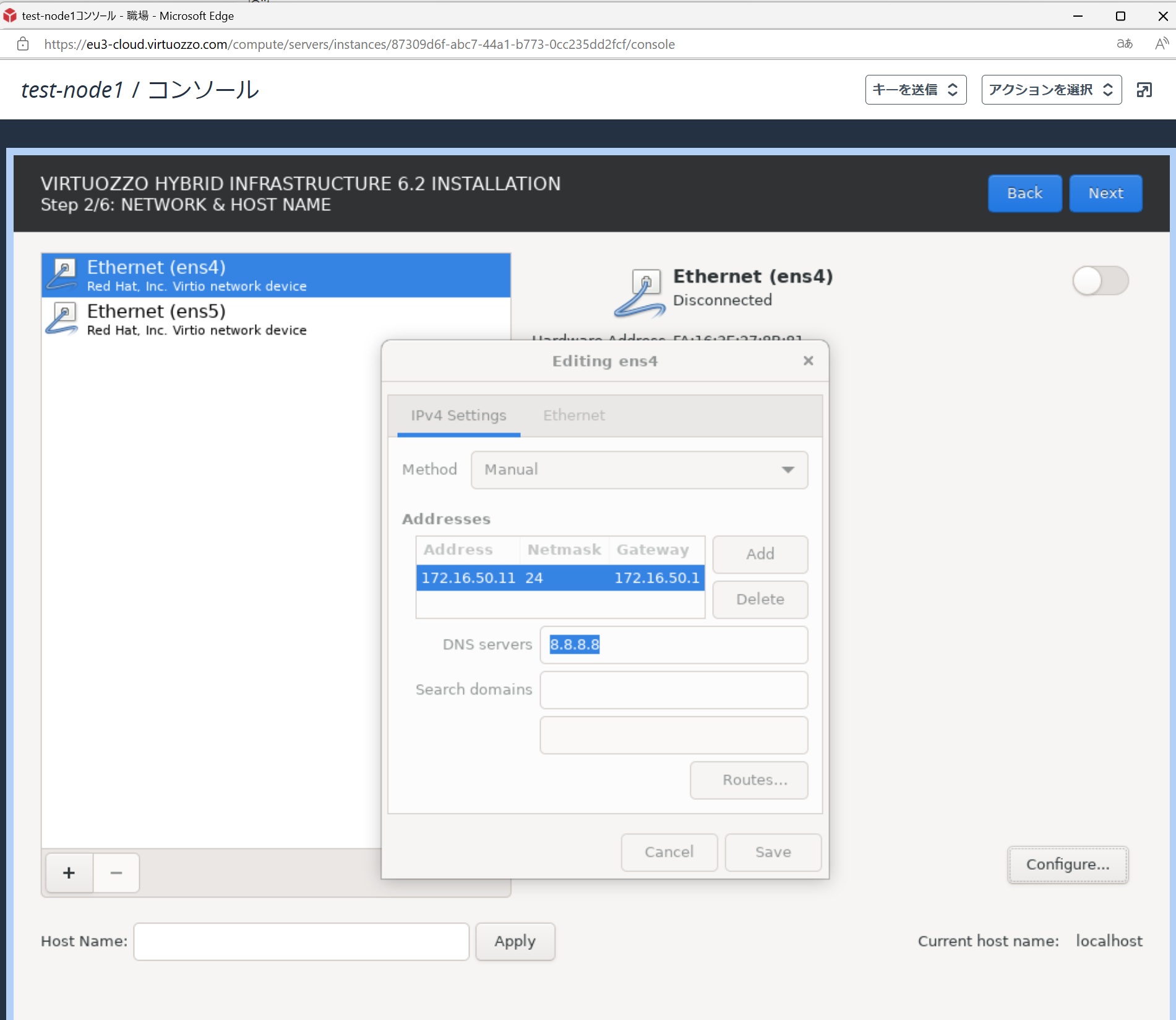This screenshot has width=1176, height=1020.
Task: Open console in new window icon
Action: 1144,90
